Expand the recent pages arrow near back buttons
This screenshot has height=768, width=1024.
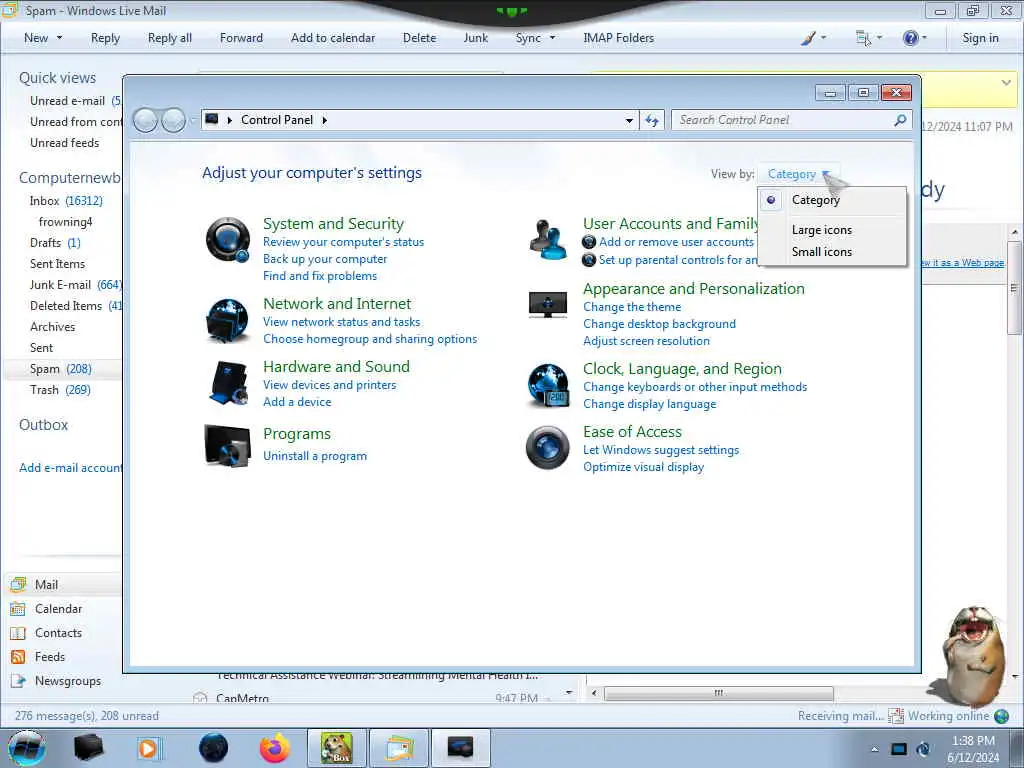click(x=192, y=121)
